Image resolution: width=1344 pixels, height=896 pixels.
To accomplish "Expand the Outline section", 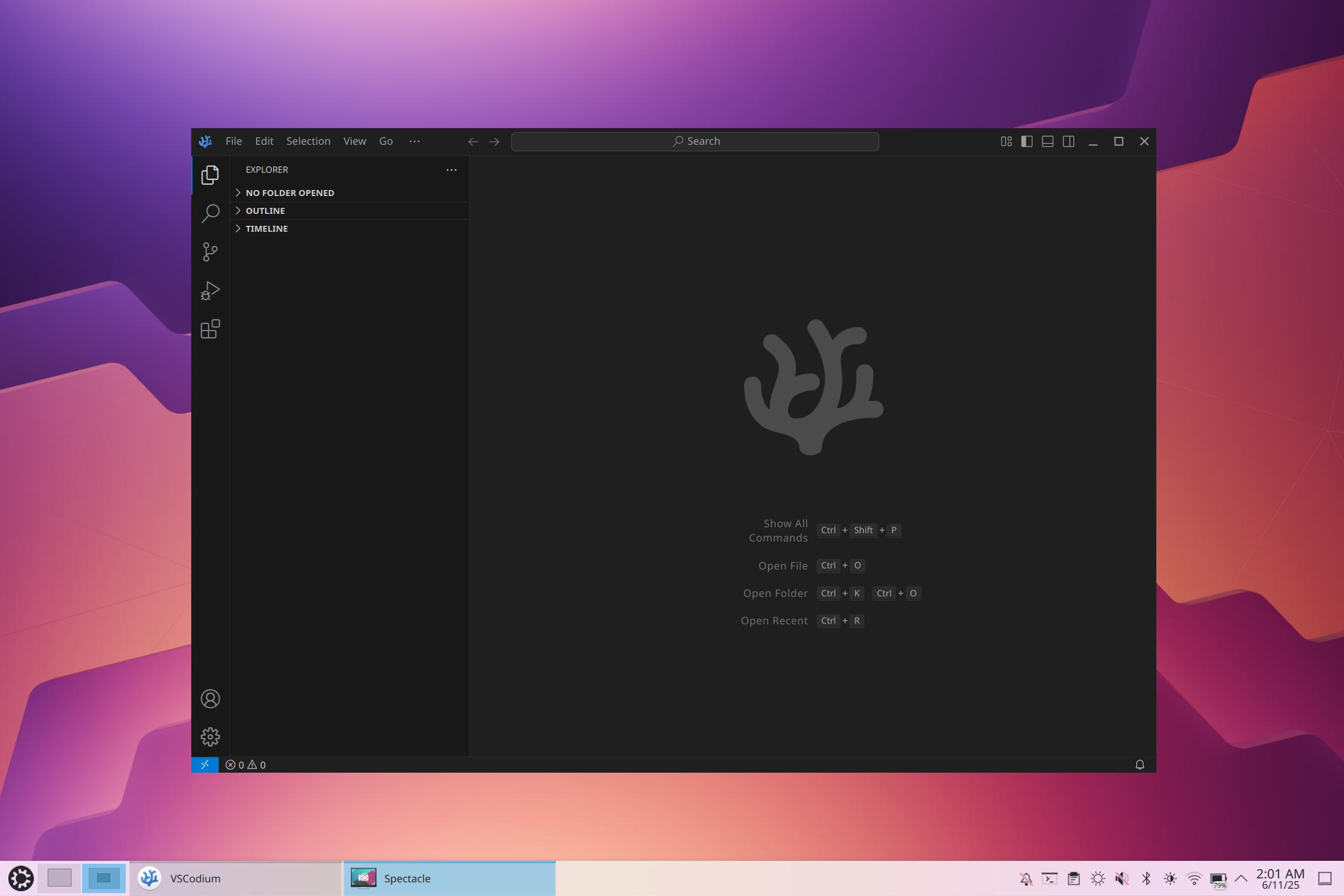I will pyautogui.click(x=265, y=210).
